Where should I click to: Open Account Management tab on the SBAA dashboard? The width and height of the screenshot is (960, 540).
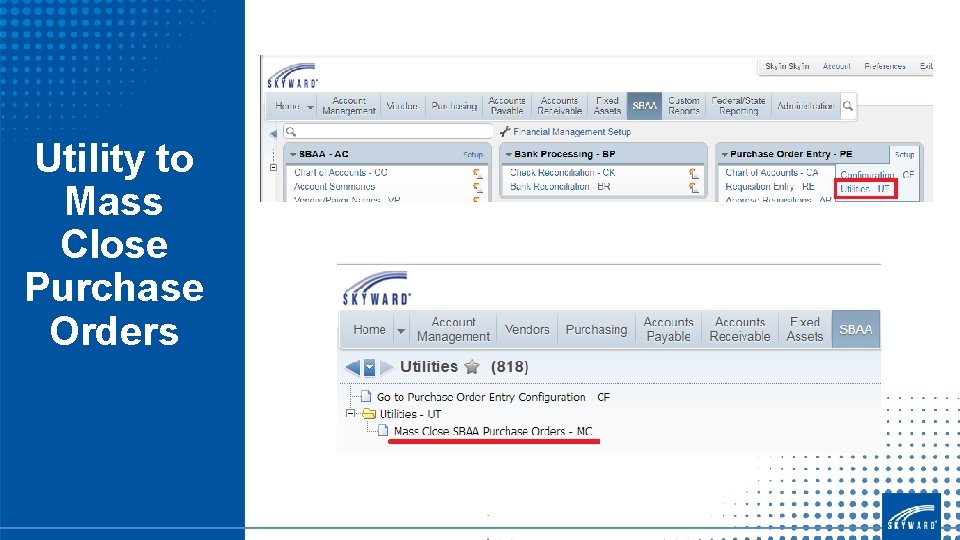click(x=349, y=106)
